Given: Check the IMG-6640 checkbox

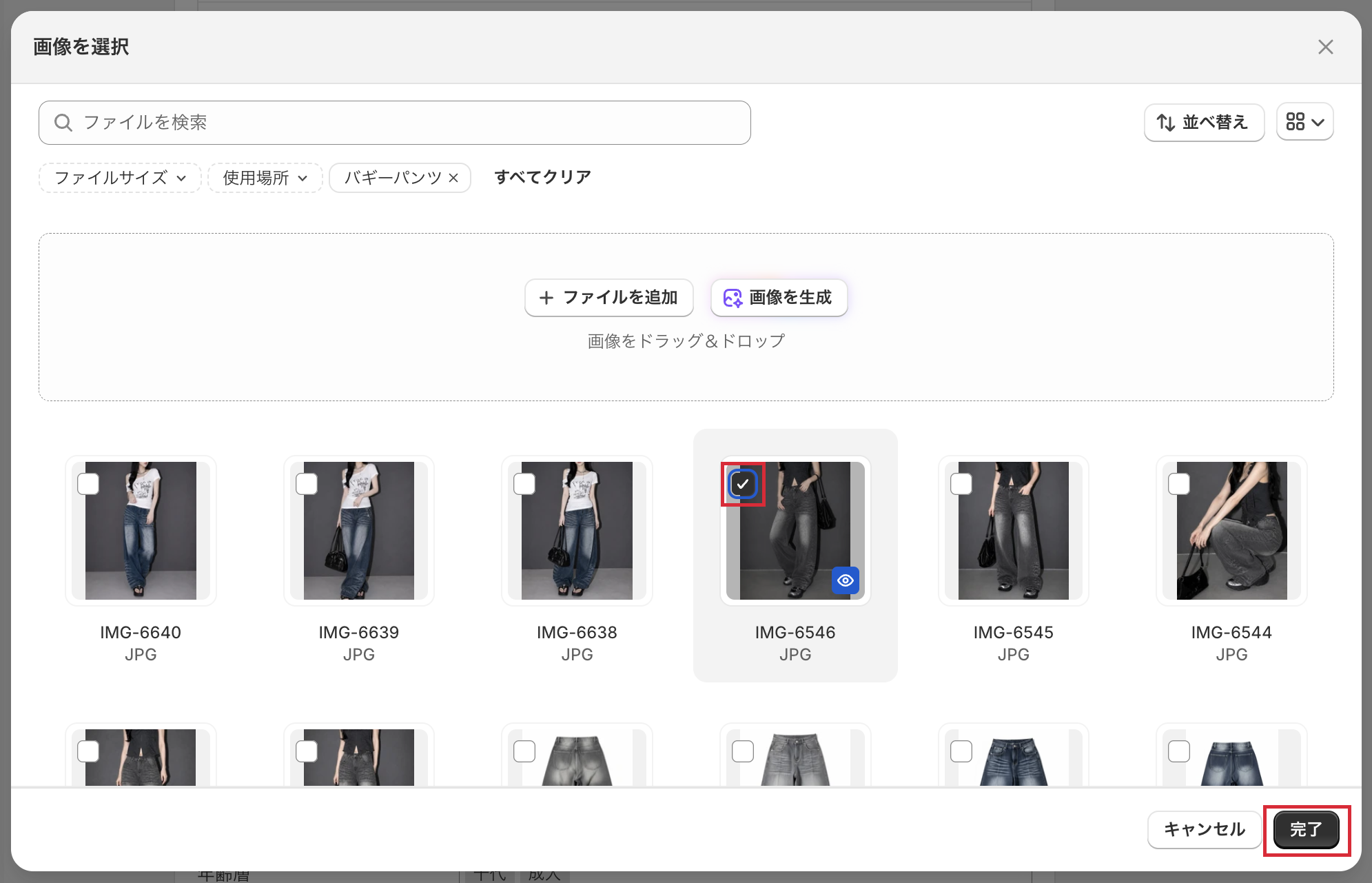Looking at the screenshot, I should click(x=88, y=484).
